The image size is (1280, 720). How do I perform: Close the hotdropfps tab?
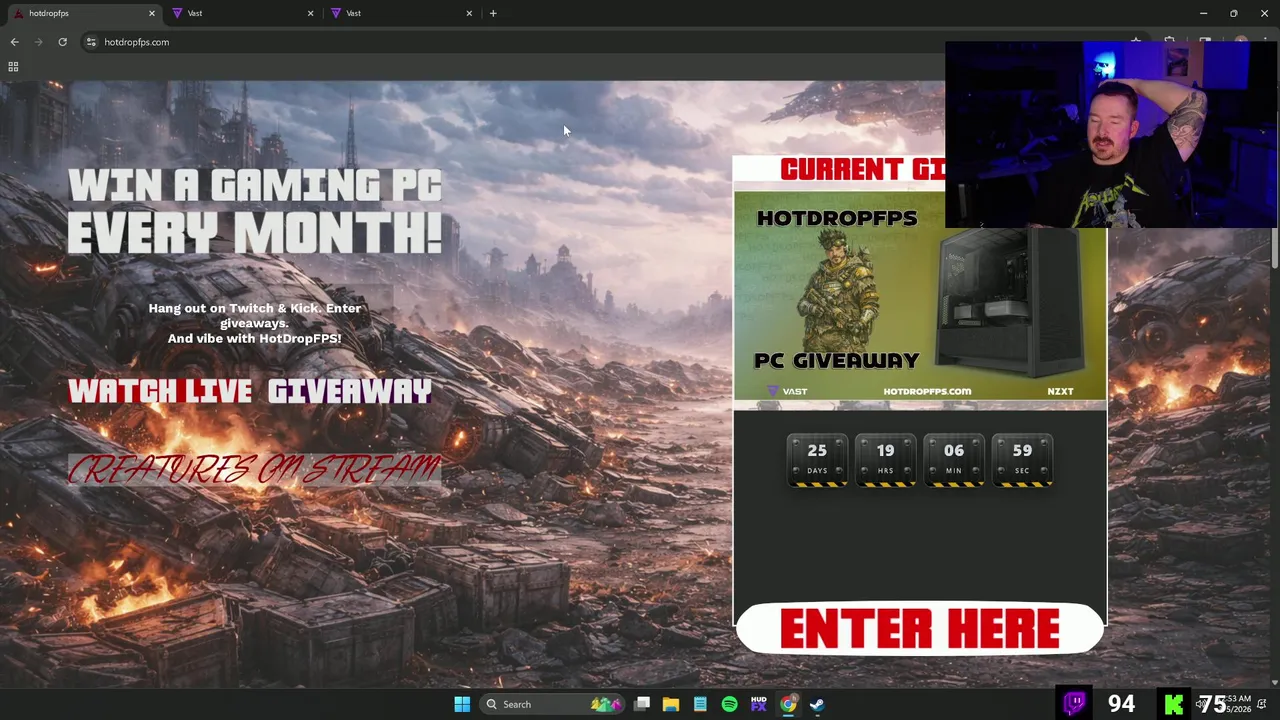[152, 13]
